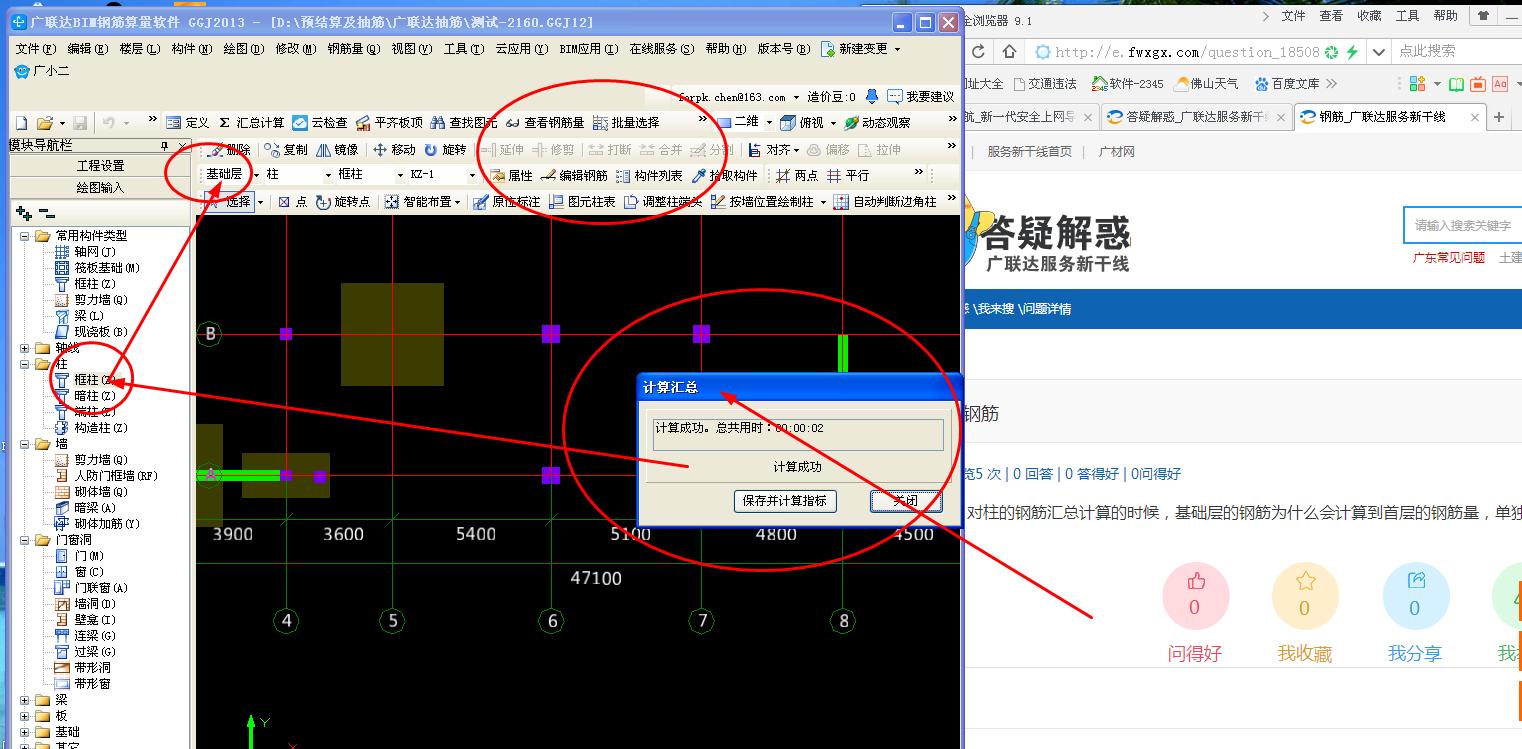Click the 定义 define tool
Screen dimensions: 1522x749
coord(187,122)
